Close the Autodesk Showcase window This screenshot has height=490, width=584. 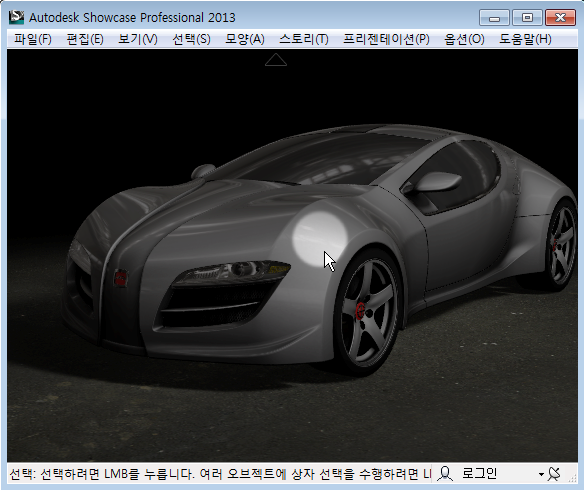click(560, 18)
